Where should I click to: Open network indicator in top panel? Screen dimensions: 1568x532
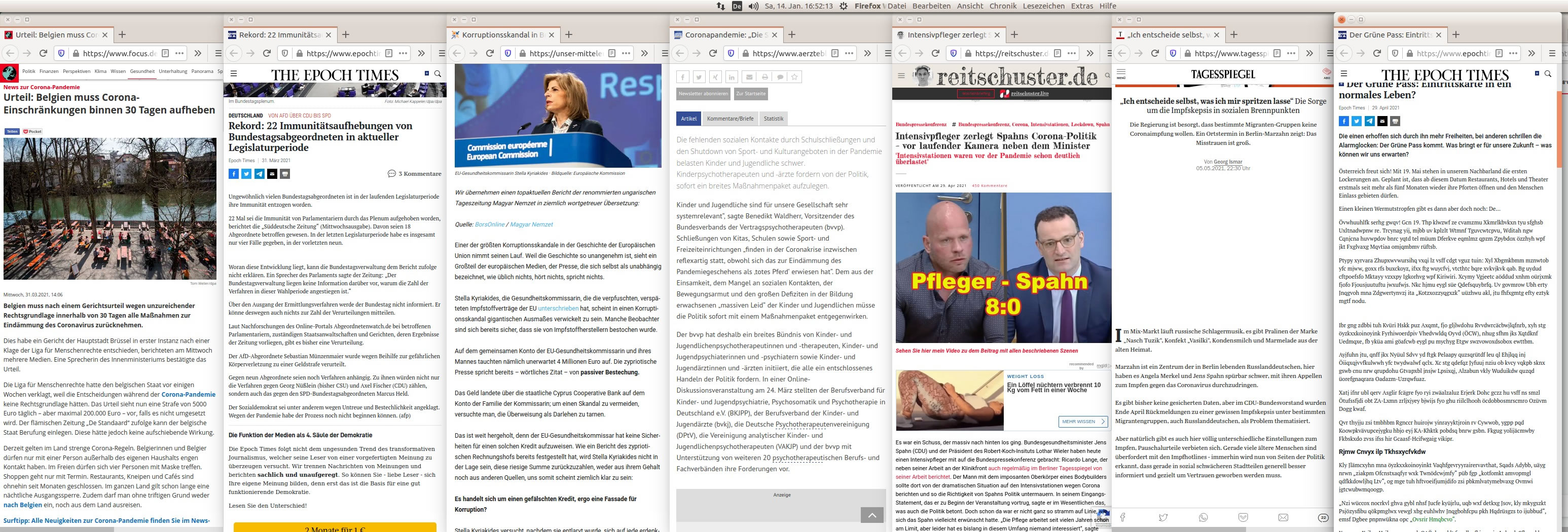(x=721, y=6)
